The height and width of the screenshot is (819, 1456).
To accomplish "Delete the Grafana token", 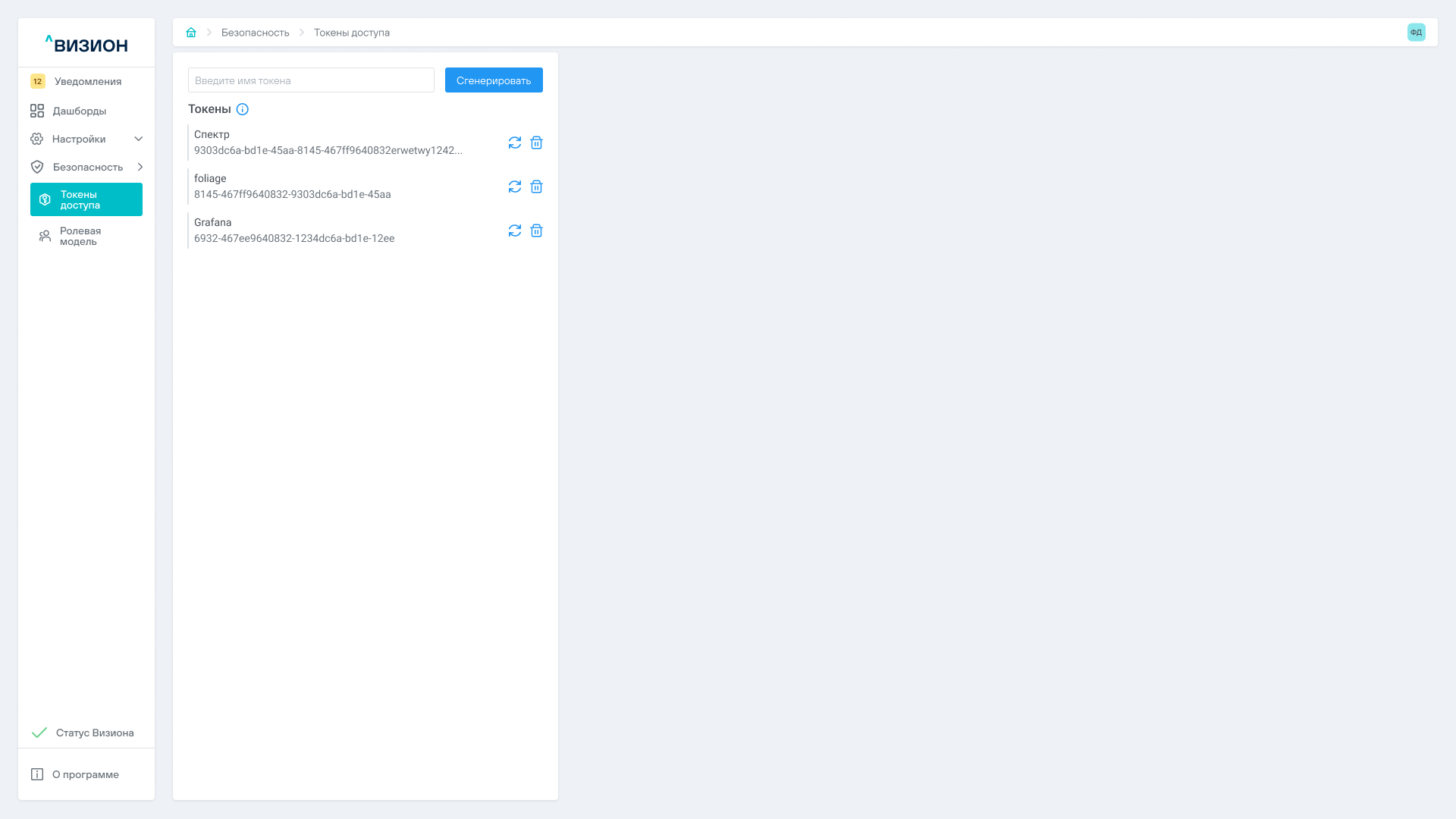I will (536, 231).
